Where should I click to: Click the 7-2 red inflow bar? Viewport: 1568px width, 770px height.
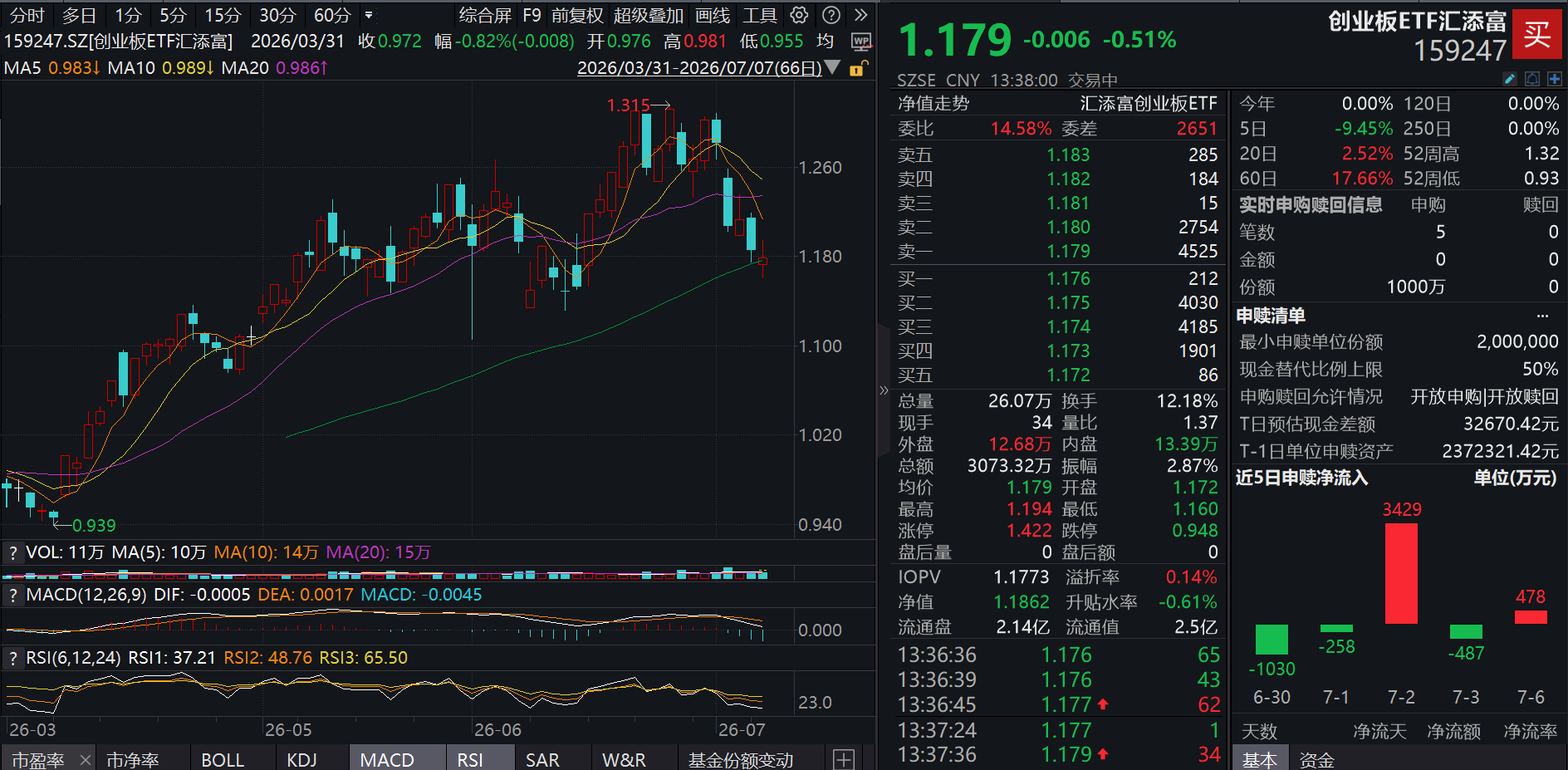tap(1401, 573)
